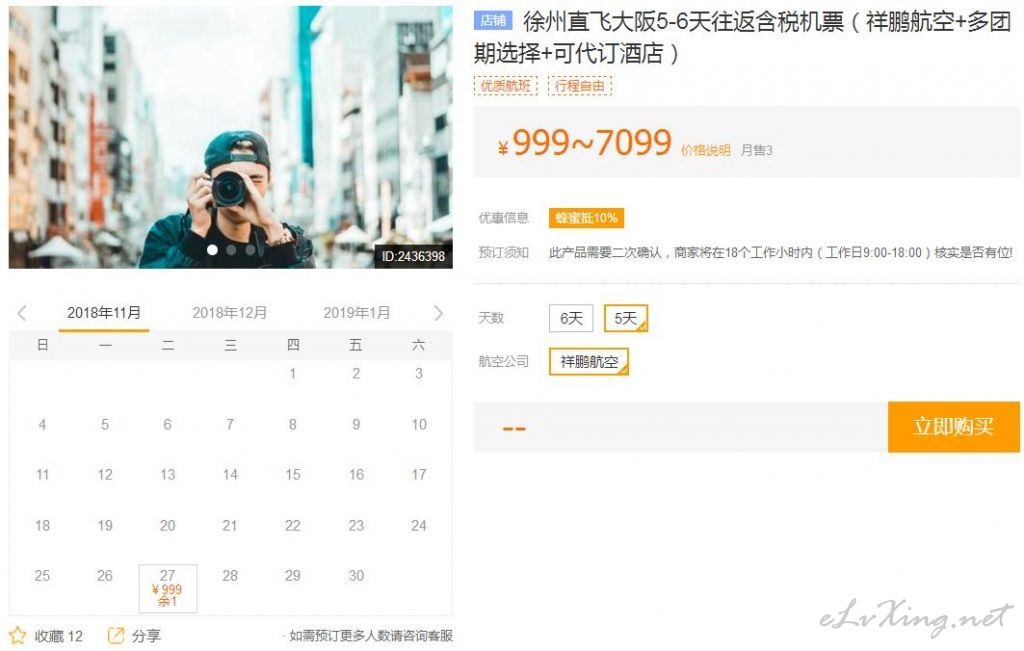Choose the 6天 duration option
Image resolution: width=1024 pixels, height=651 pixels.
571,318
